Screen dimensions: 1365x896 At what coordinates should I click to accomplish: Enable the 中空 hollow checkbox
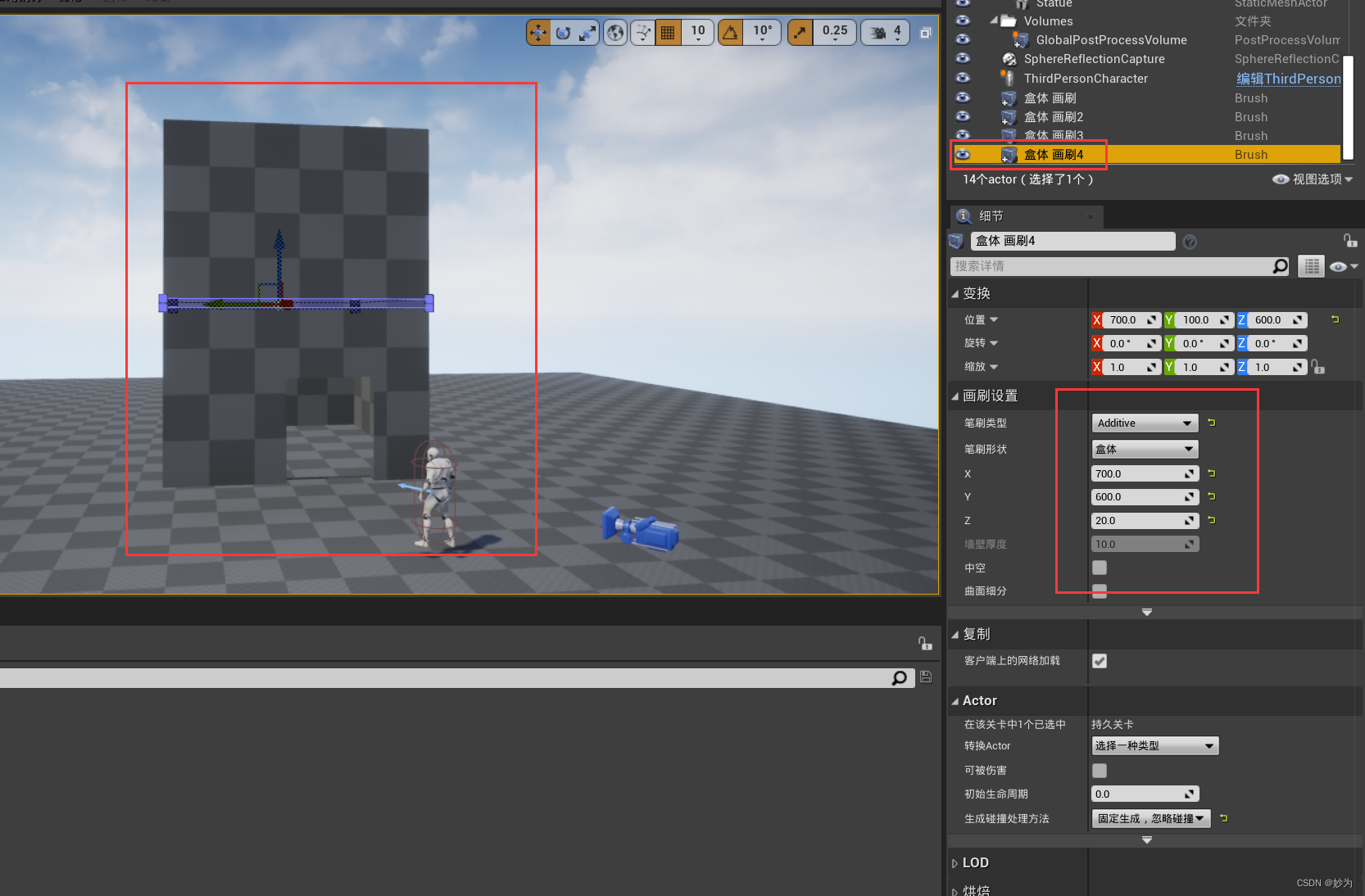click(1100, 568)
